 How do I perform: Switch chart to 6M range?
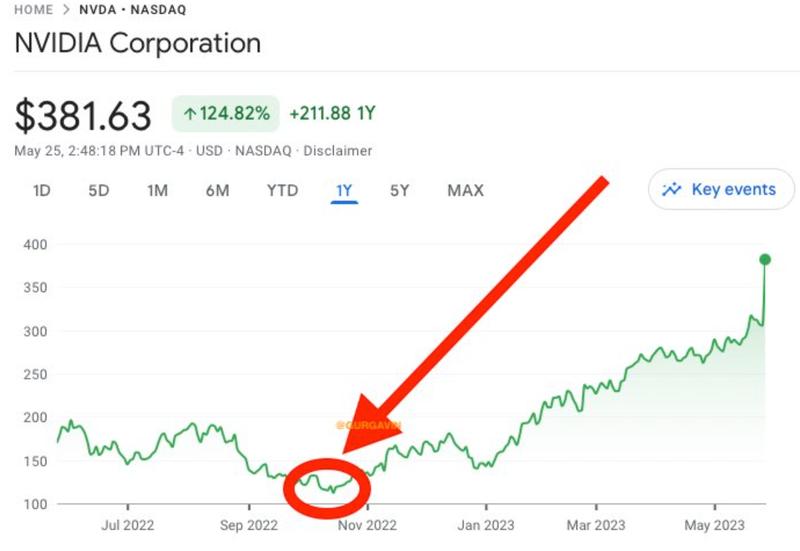(217, 190)
